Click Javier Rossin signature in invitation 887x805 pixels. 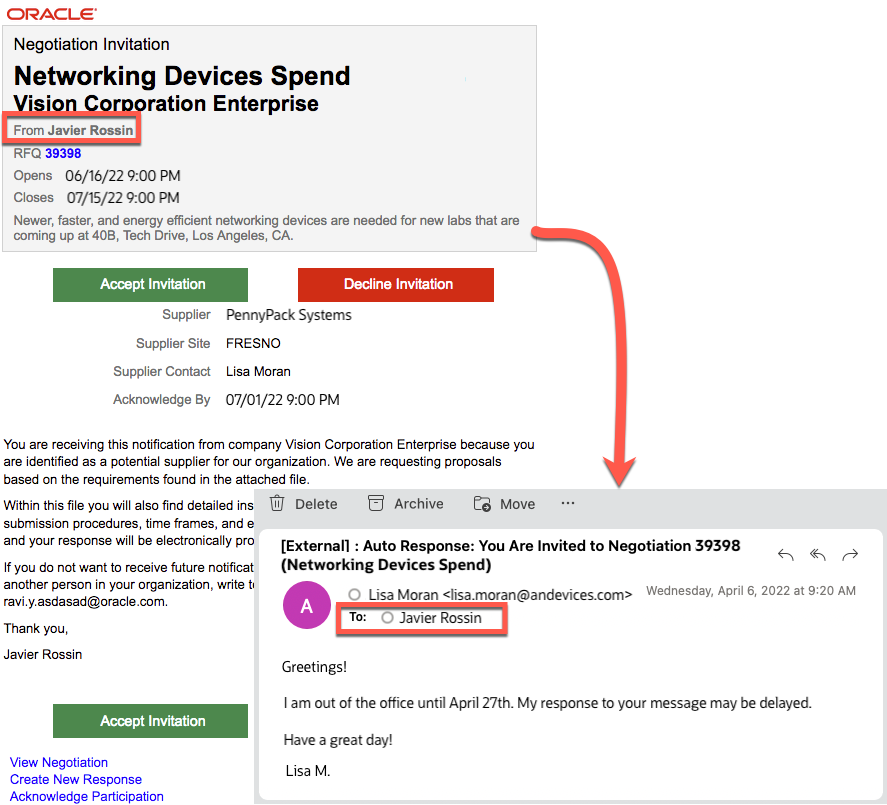pyautogui.click(x=42, y=655)
